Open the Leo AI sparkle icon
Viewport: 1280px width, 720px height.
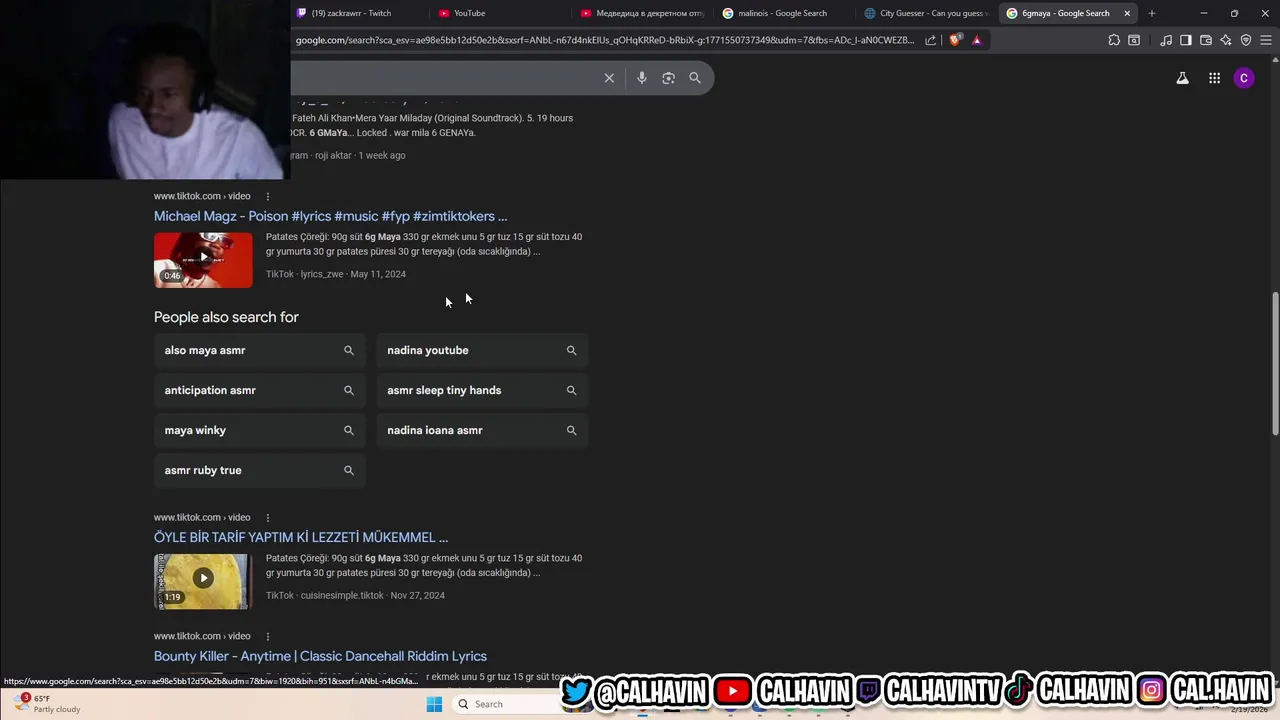point(1226,40)
